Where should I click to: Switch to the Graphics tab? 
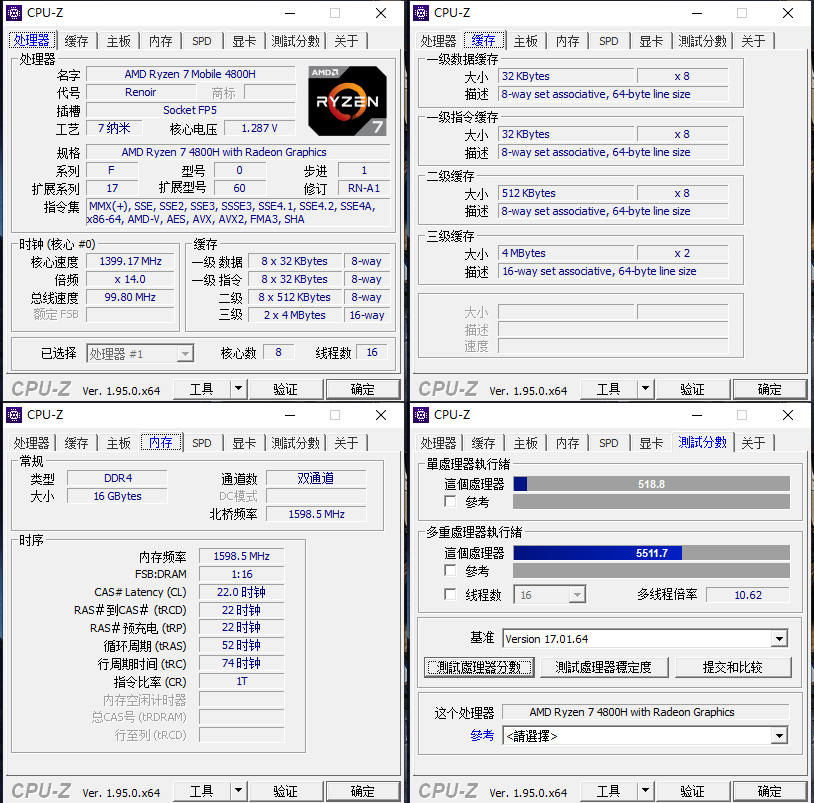pyautogui.click(x=245, y=41)
